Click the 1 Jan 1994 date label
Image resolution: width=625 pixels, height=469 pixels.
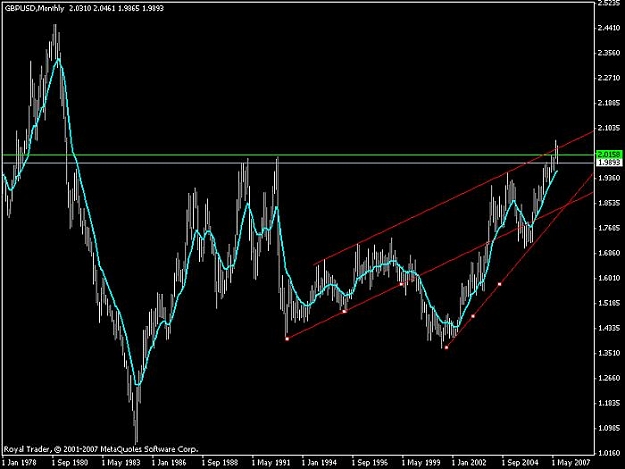(x=319, y=463)
